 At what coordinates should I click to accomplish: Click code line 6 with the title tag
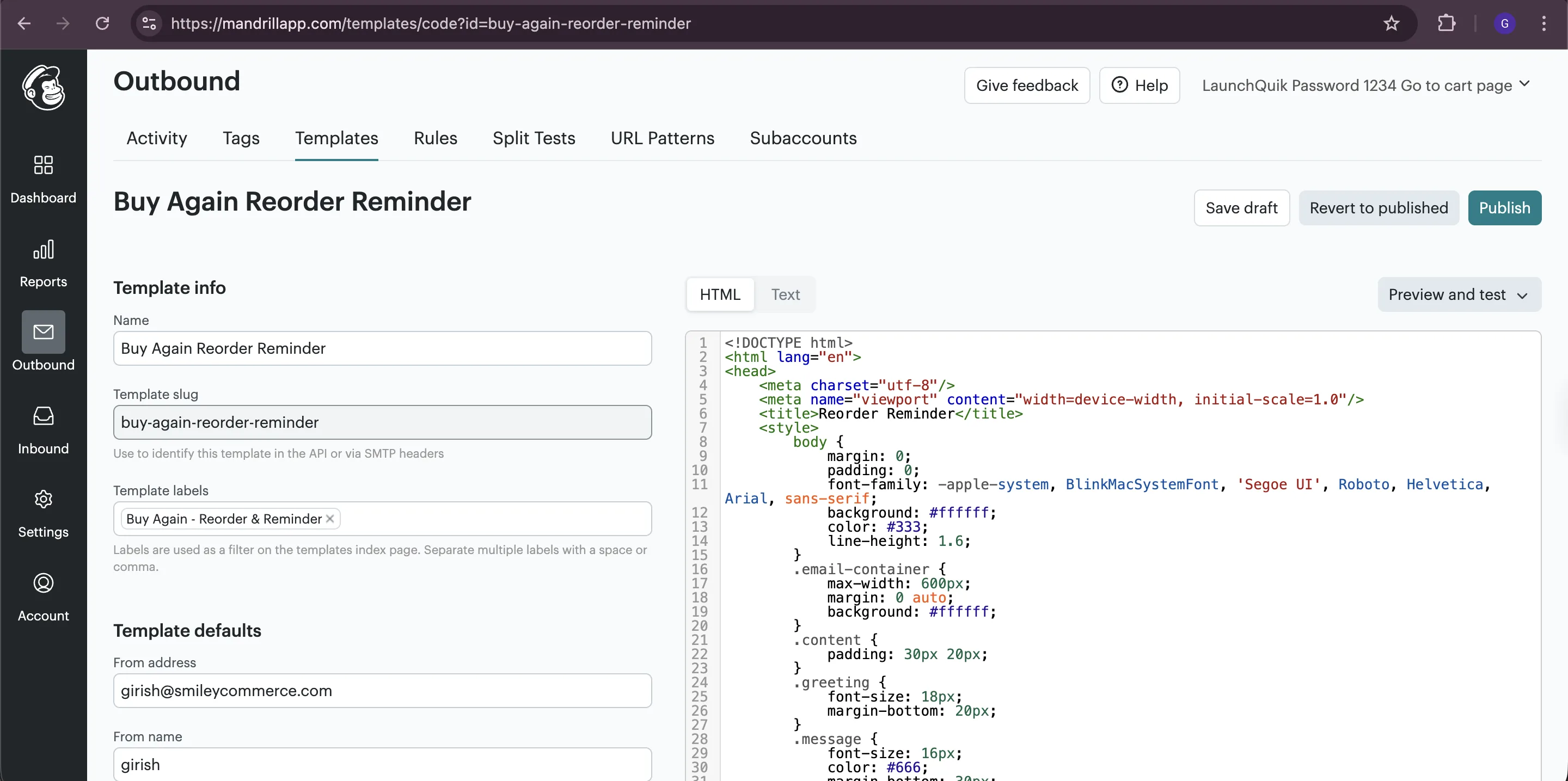[891, 414]
